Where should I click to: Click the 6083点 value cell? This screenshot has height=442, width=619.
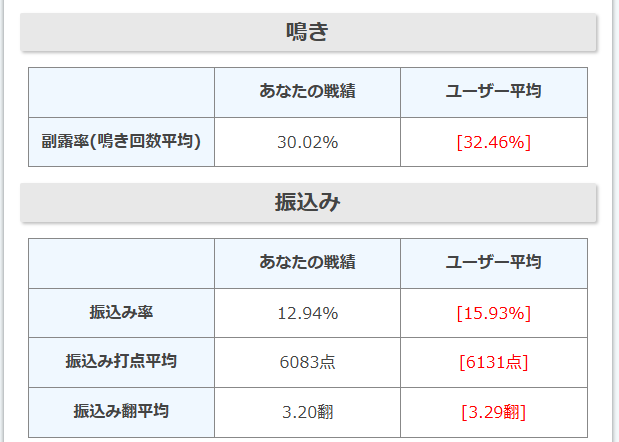308,362
